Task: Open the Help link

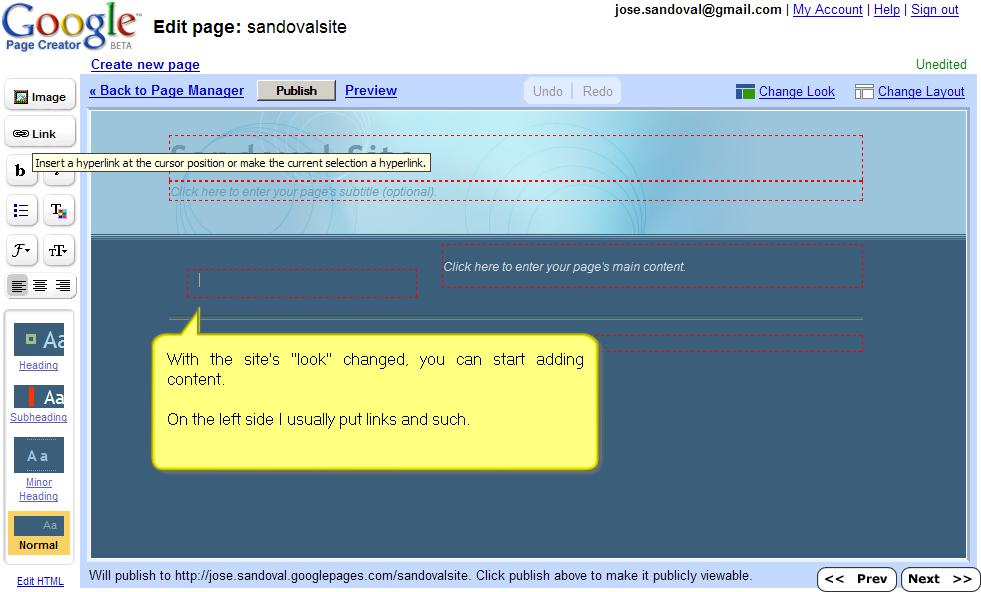Action: 887,10
